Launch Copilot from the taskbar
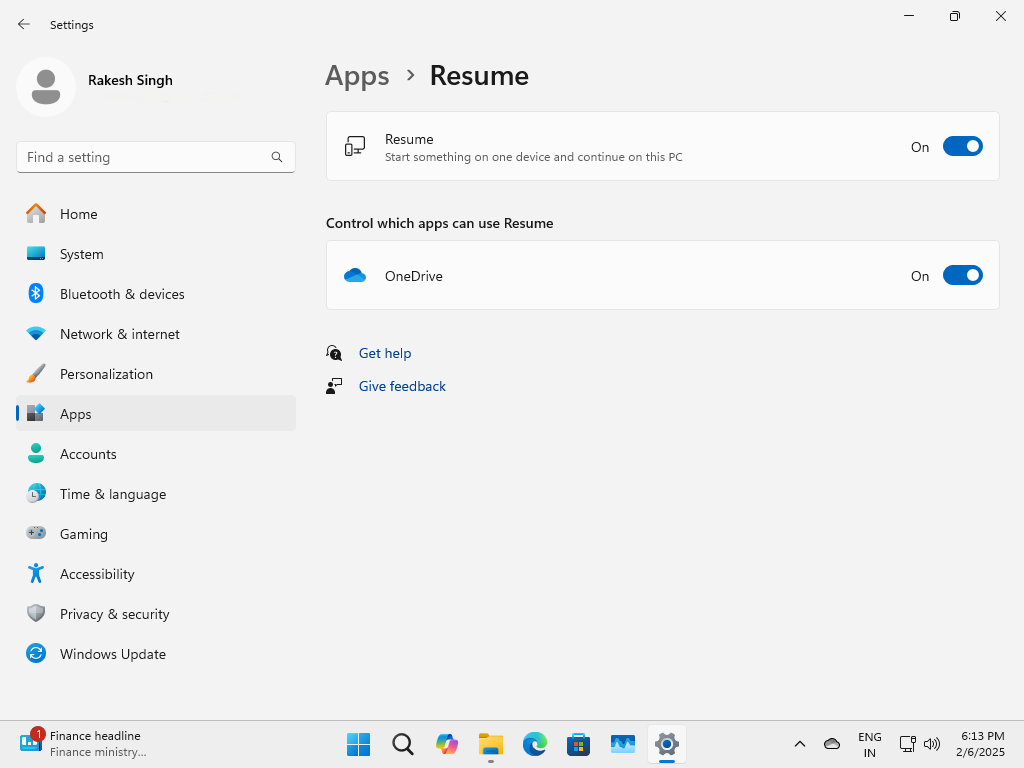1024x768 pixels. coord(446,744)
